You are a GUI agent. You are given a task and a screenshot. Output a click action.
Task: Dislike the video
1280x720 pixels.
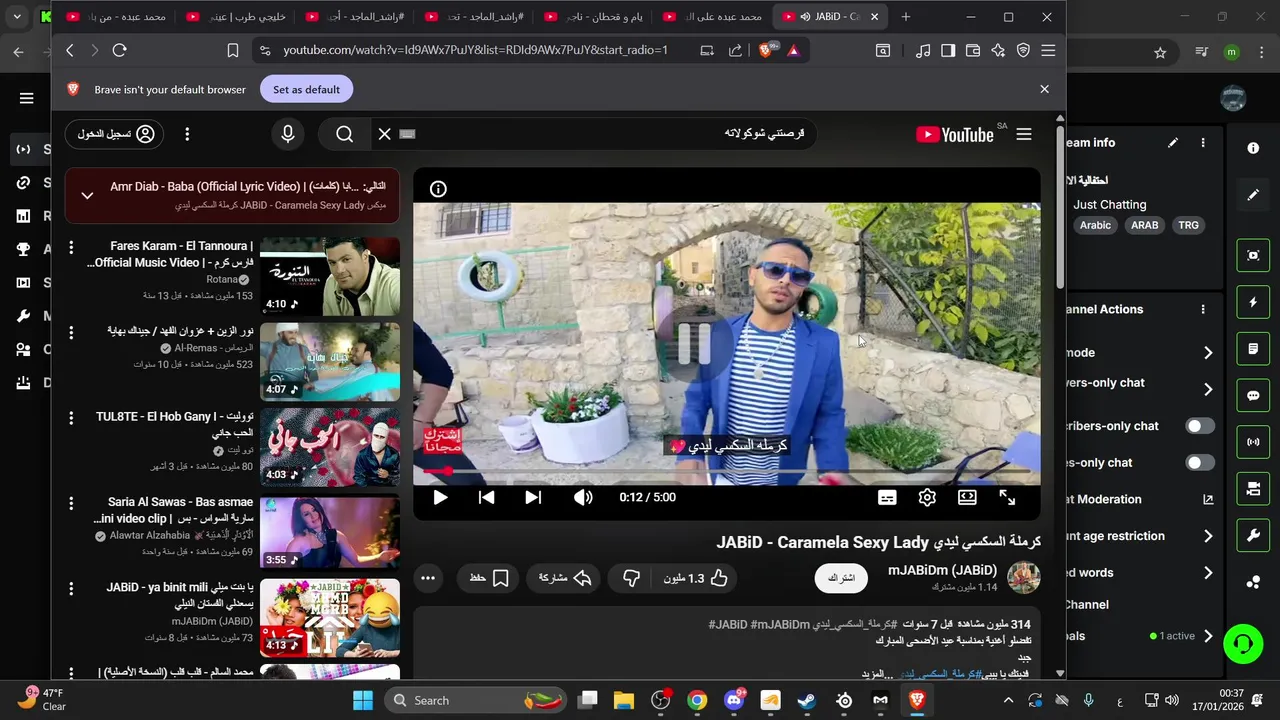(631, 578)
